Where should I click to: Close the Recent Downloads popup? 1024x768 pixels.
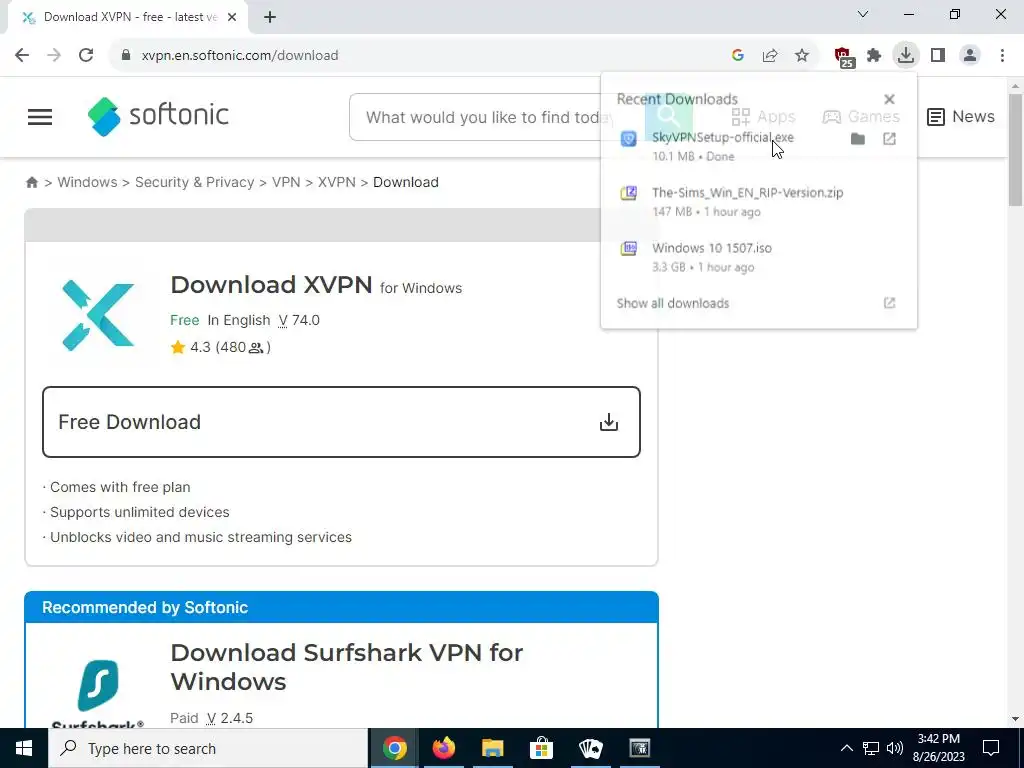pyautogui.click(x=889, y=99)
